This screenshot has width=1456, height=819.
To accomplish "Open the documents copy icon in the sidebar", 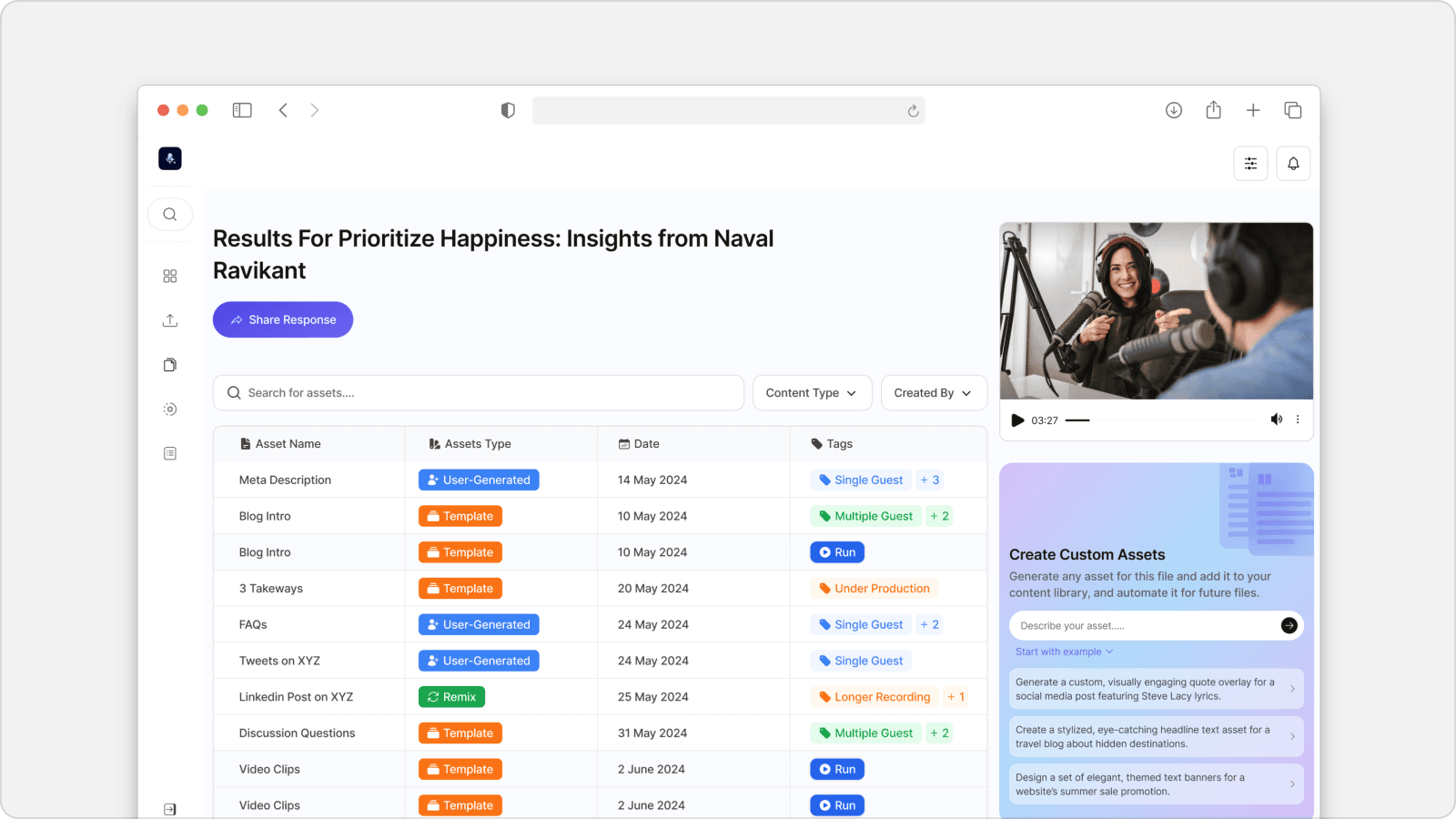I will tap(170, 365).
